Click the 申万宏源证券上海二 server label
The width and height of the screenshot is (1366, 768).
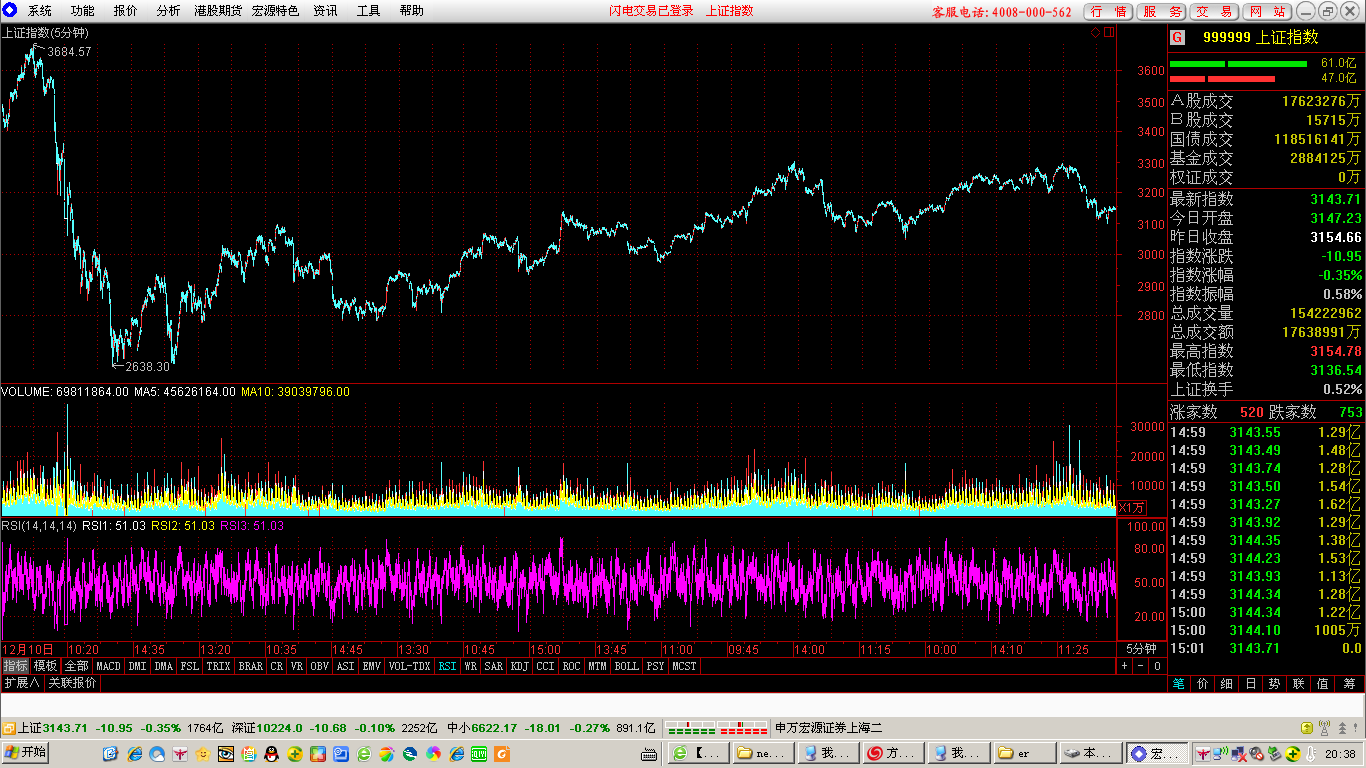click(x=828, y=728)
